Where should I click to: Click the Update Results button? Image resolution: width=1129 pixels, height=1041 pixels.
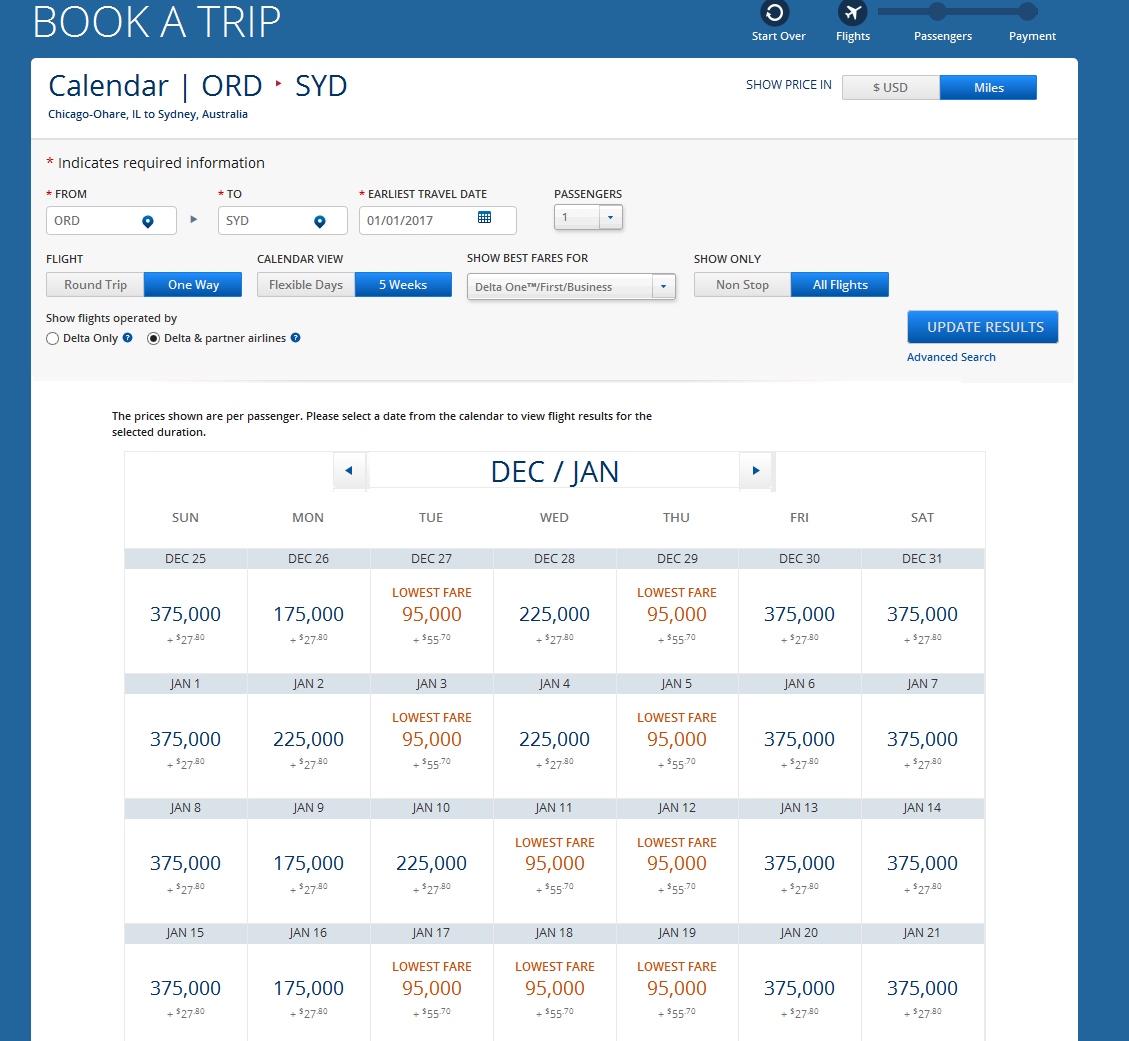pyautogui.click(x=983, y=327)
